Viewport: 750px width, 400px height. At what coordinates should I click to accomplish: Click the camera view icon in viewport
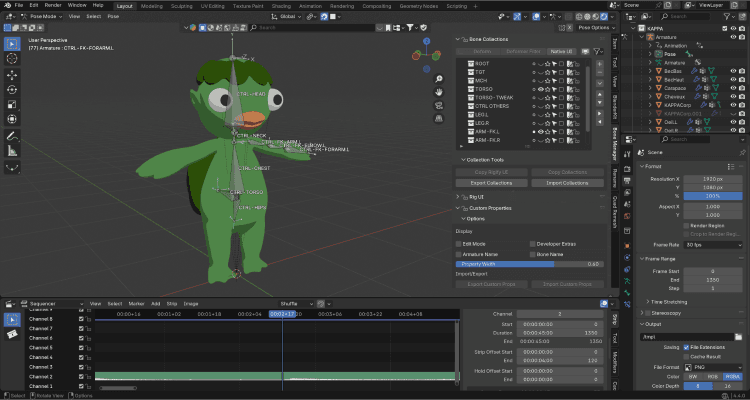(441, 107)
